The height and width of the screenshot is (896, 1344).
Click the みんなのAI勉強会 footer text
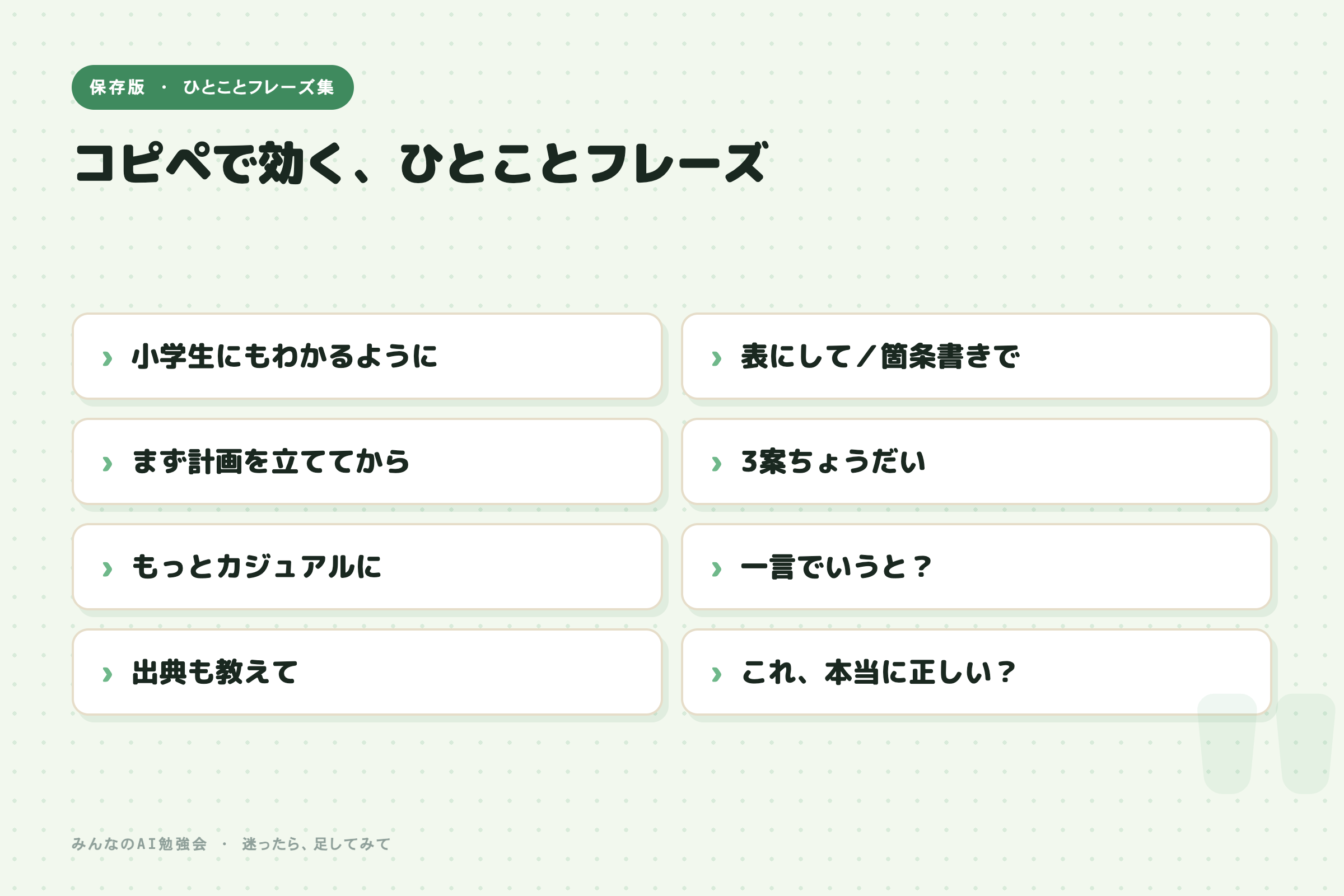pyautogui.click(x=139, y=844)
